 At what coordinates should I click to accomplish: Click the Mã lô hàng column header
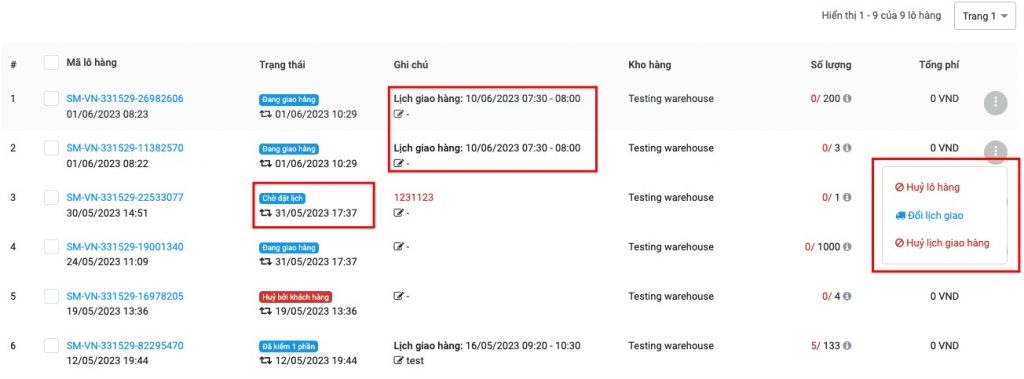coord(92,63)
